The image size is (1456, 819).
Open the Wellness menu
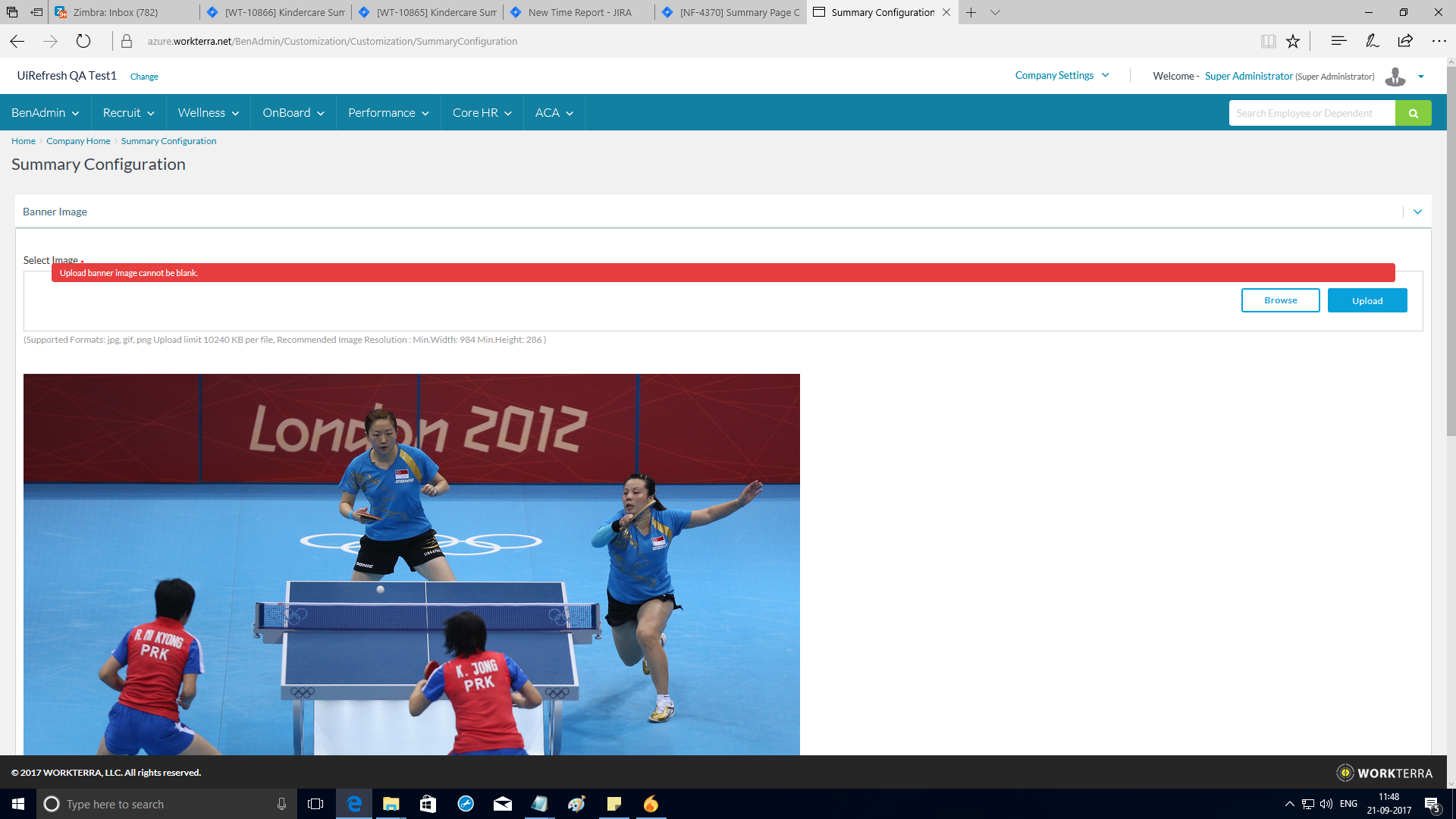[209, 112]
